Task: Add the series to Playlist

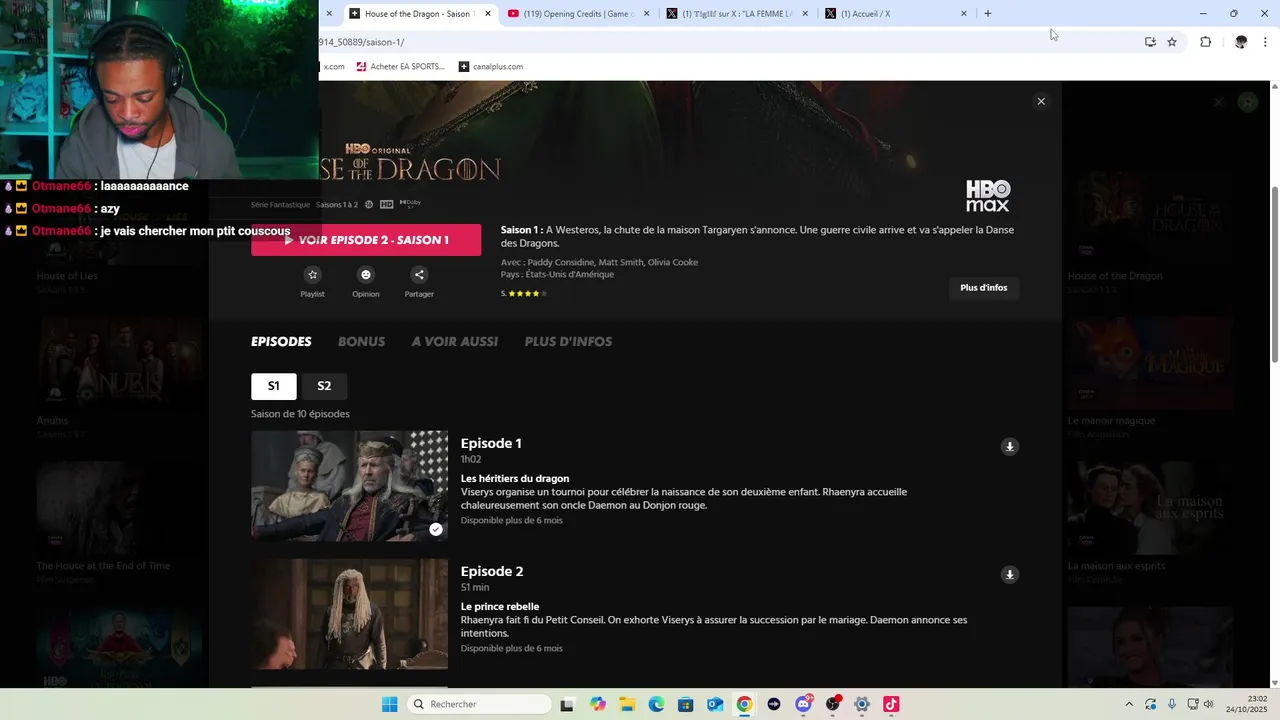Action: [x=312, y=275]
